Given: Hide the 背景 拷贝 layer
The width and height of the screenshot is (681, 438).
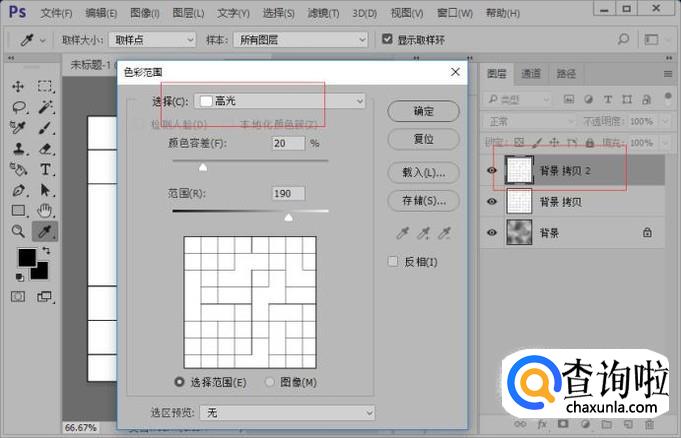Looking at the screenshot, I should (491, 202).
